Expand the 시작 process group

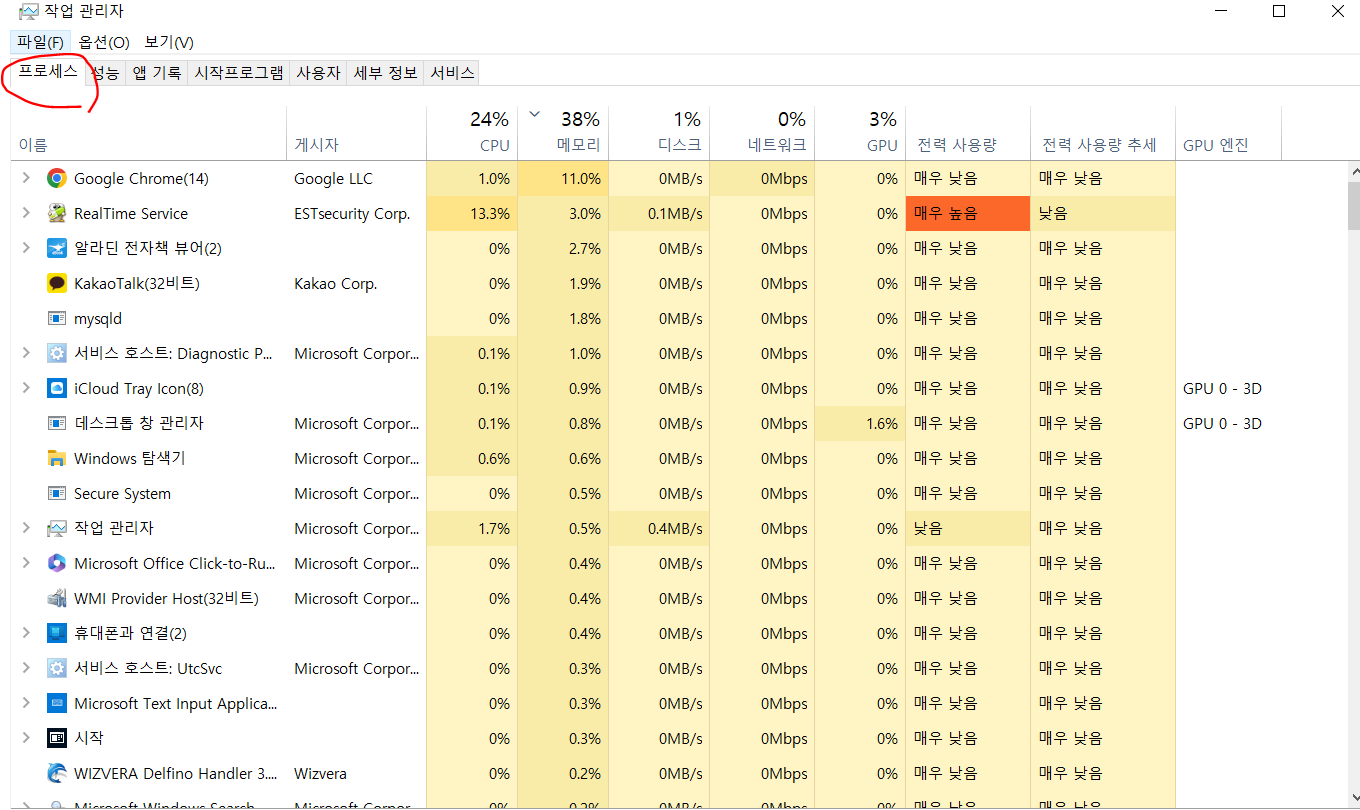(x=26, y=739)
